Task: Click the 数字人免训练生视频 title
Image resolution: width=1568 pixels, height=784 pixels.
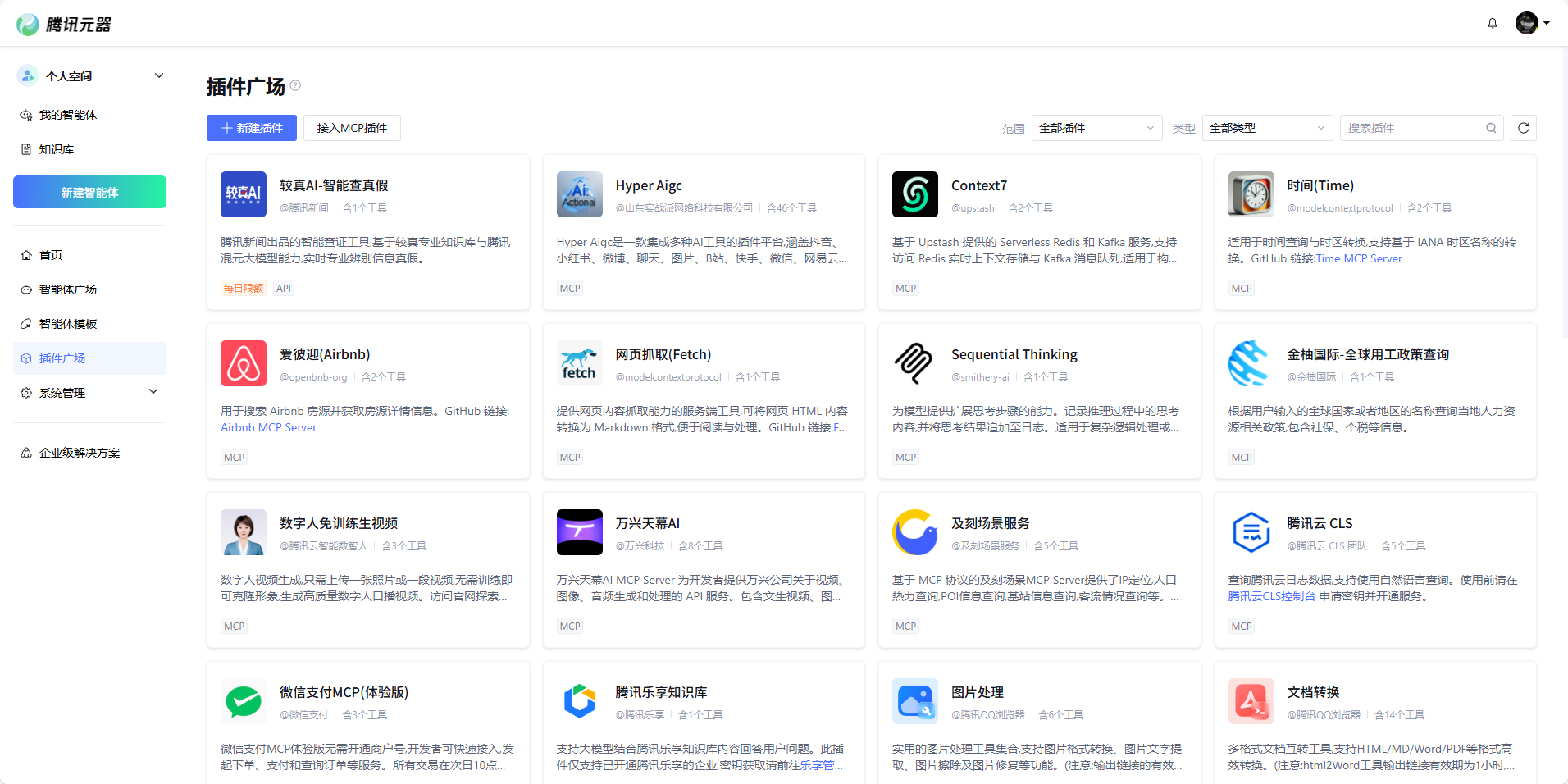Action: pos(339,523)
